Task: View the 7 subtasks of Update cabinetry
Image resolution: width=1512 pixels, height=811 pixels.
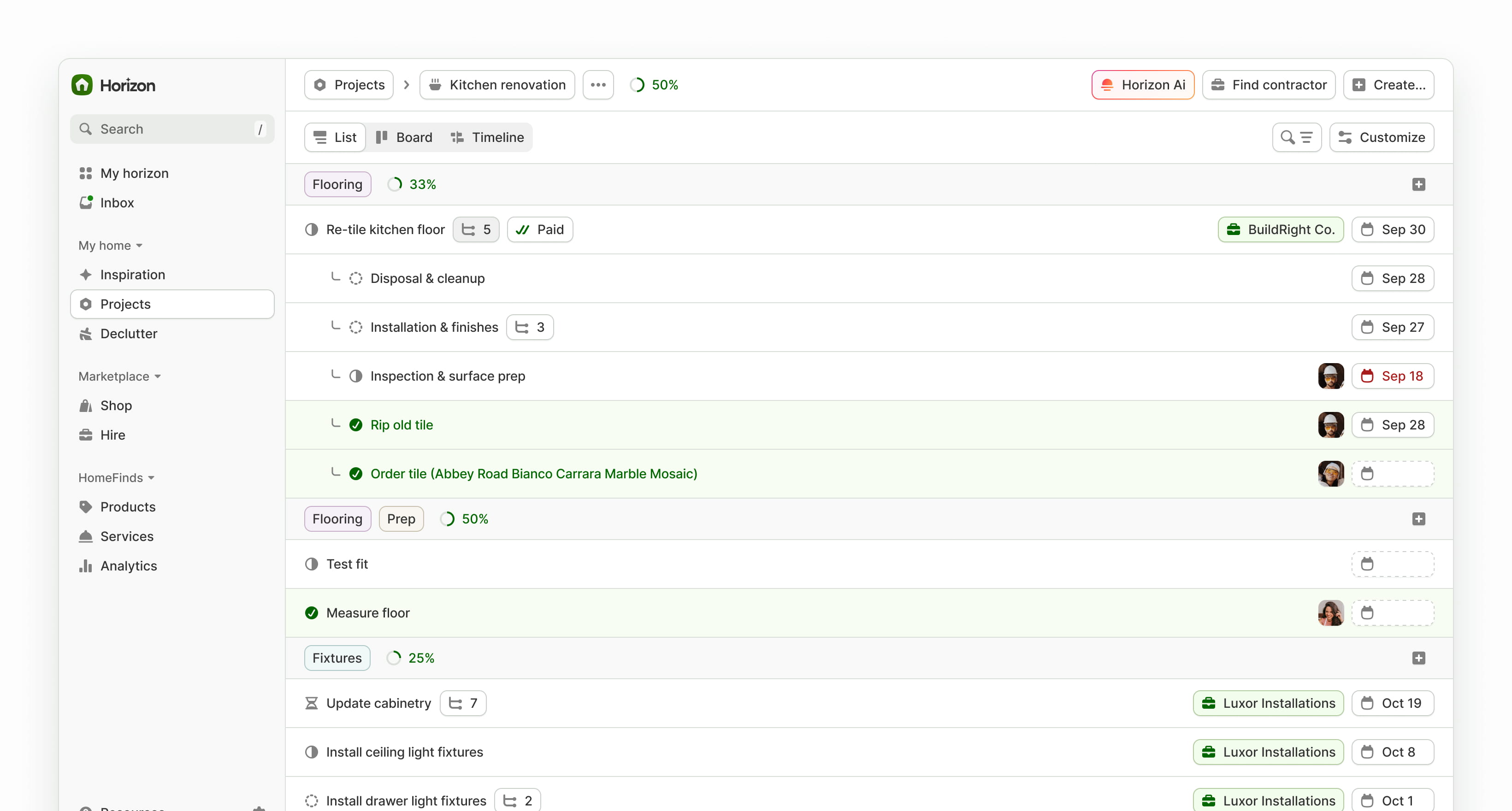Action: (463, 702)
